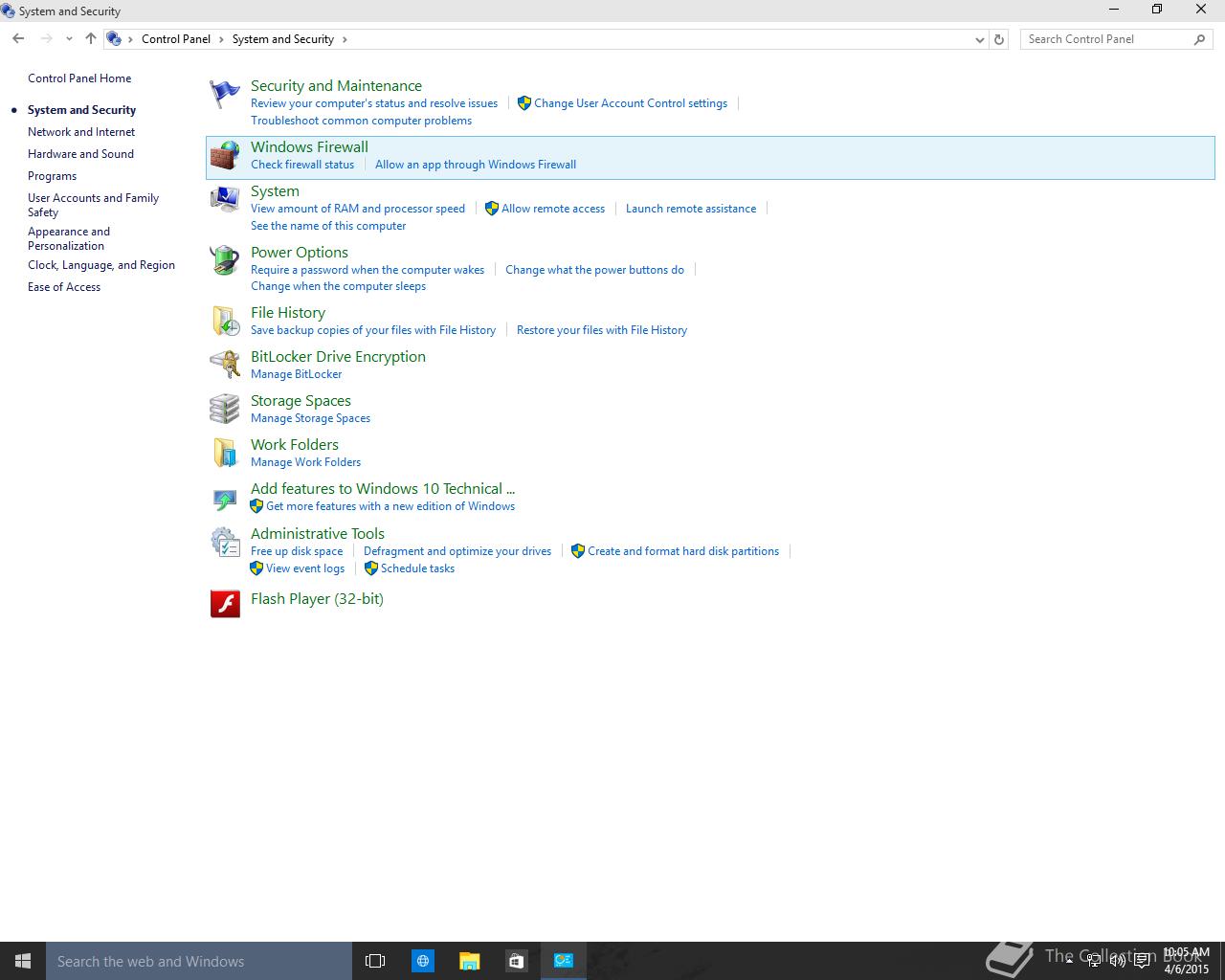Expand the chevron after Control Panel breadcrumb
Image resolution: width=1225 pixels, height=980 pixels.
pyautogui.click(x=221, y=39)
